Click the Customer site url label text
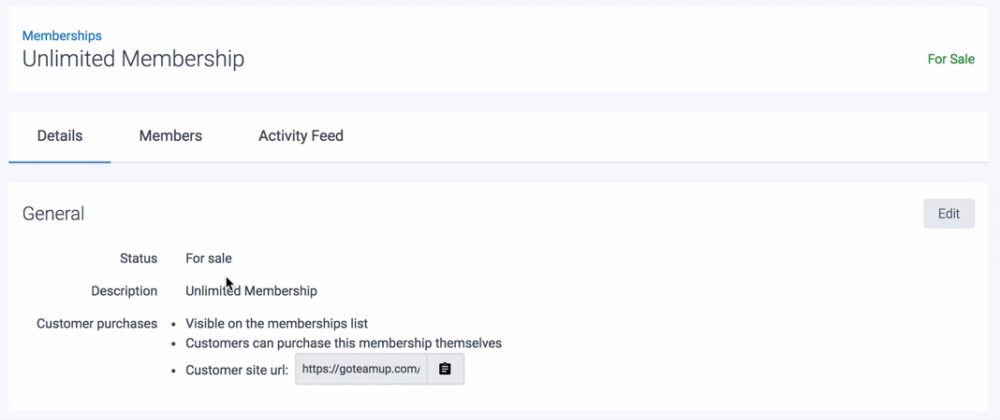 point(237,370)
